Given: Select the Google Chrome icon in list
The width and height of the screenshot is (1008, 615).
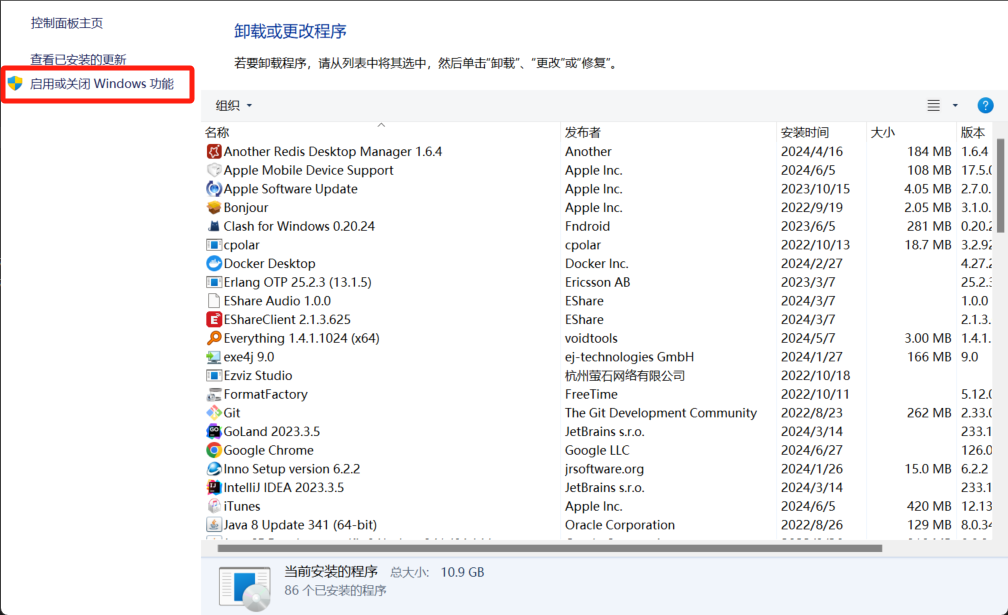Looking at the screenshot, I should coord(213,450).
